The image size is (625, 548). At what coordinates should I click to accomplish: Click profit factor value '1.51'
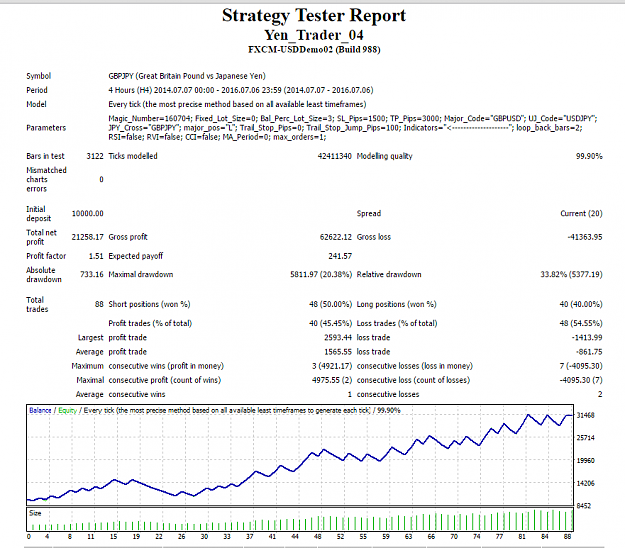96,256
